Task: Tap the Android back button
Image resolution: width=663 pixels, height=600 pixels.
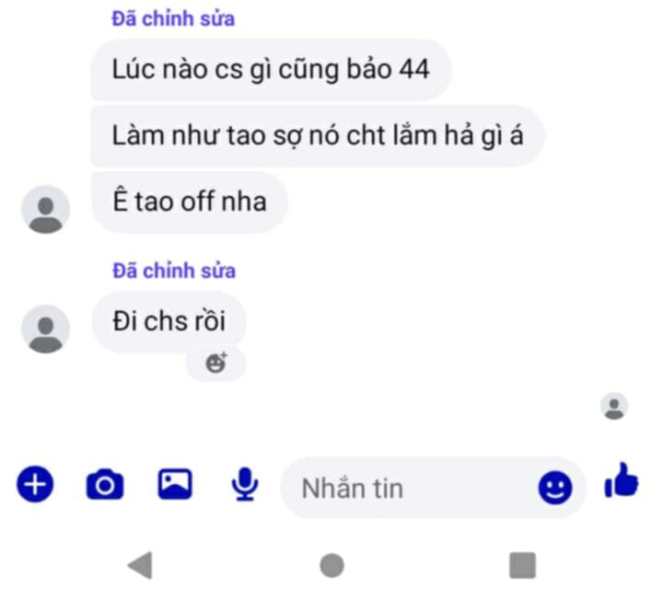Action: 140,565
